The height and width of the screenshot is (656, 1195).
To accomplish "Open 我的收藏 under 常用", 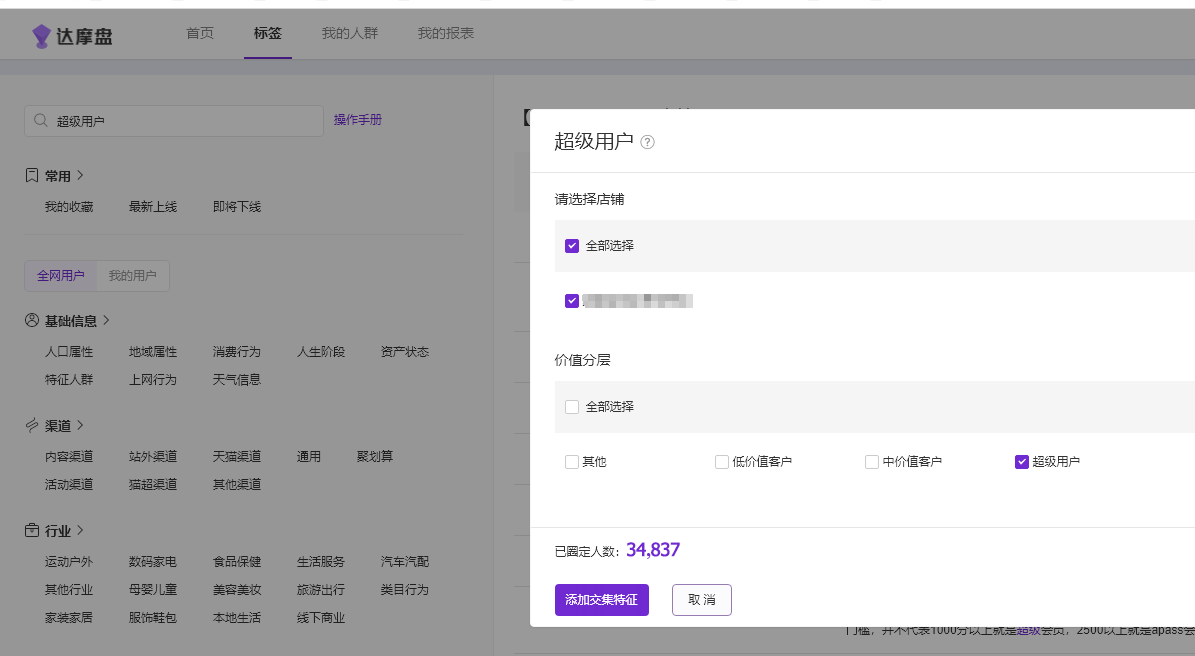I will pos(69,206).
